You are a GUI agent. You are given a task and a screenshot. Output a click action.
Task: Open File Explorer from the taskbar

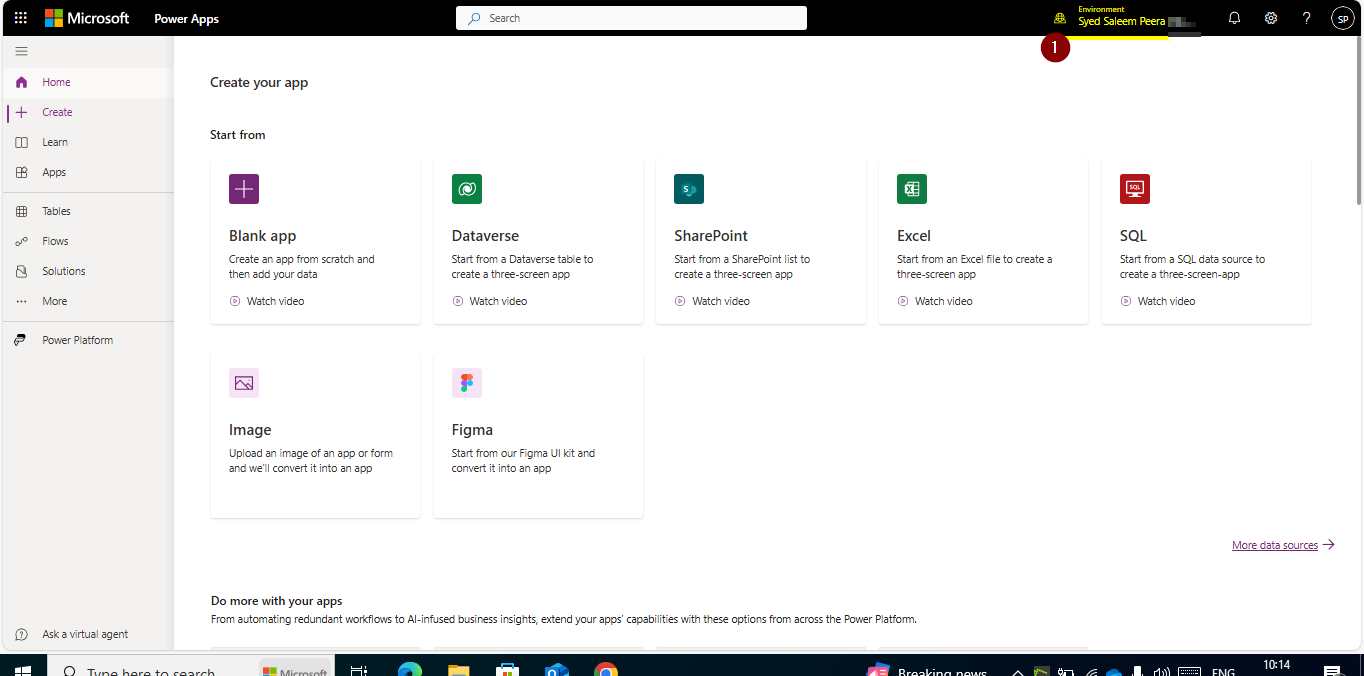tap(458, 670)
